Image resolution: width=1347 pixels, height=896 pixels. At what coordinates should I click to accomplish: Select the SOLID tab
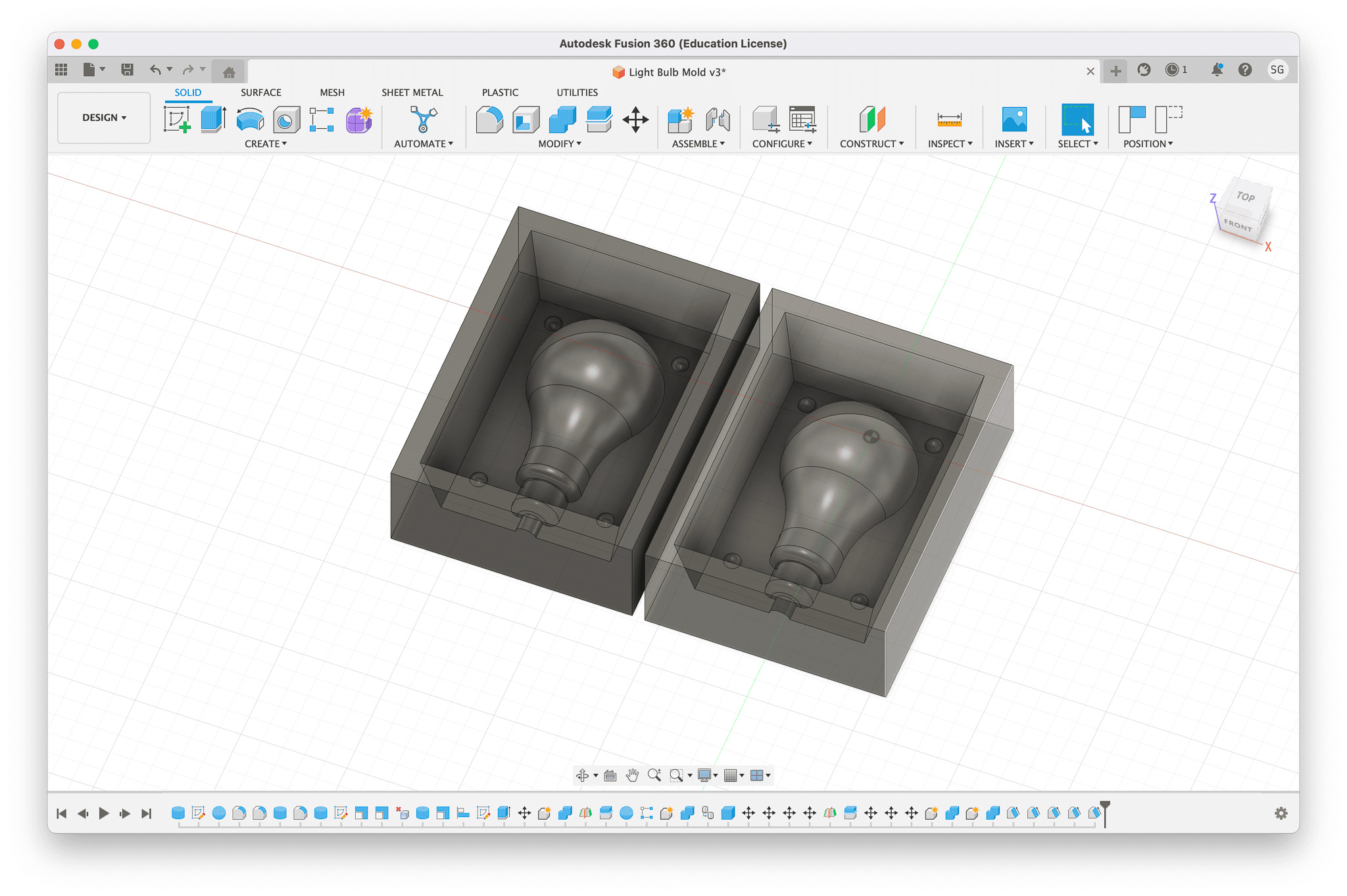pos(188,93)
